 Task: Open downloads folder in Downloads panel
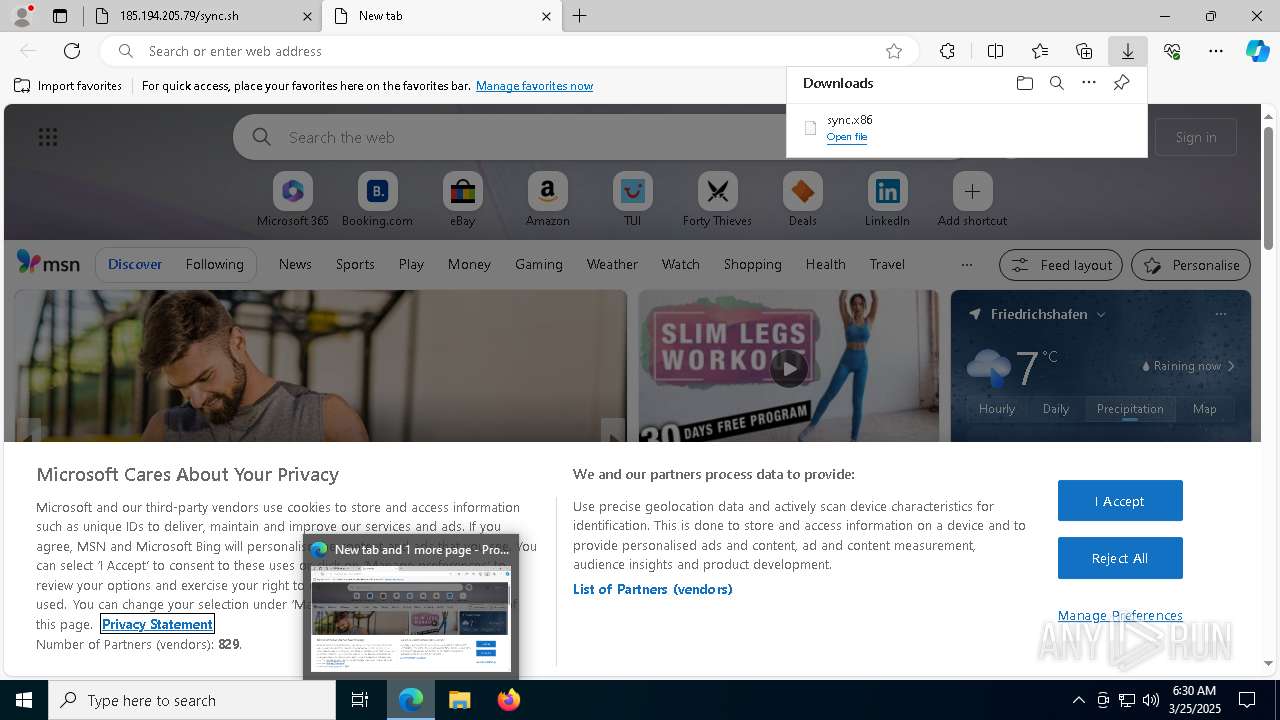(x=1024, y=83)
